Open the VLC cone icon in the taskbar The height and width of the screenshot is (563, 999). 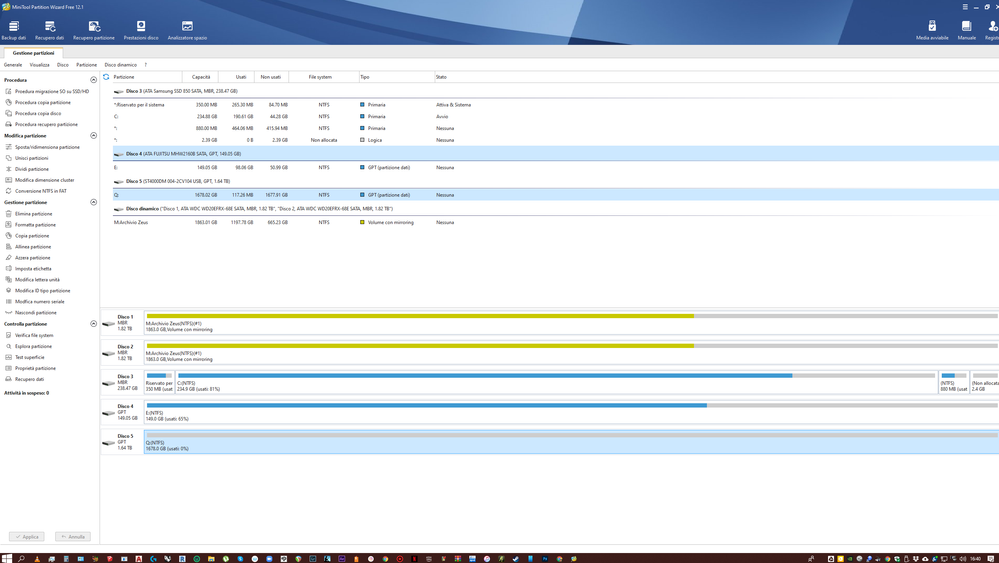pyautogui.click(x=36, y=559)
